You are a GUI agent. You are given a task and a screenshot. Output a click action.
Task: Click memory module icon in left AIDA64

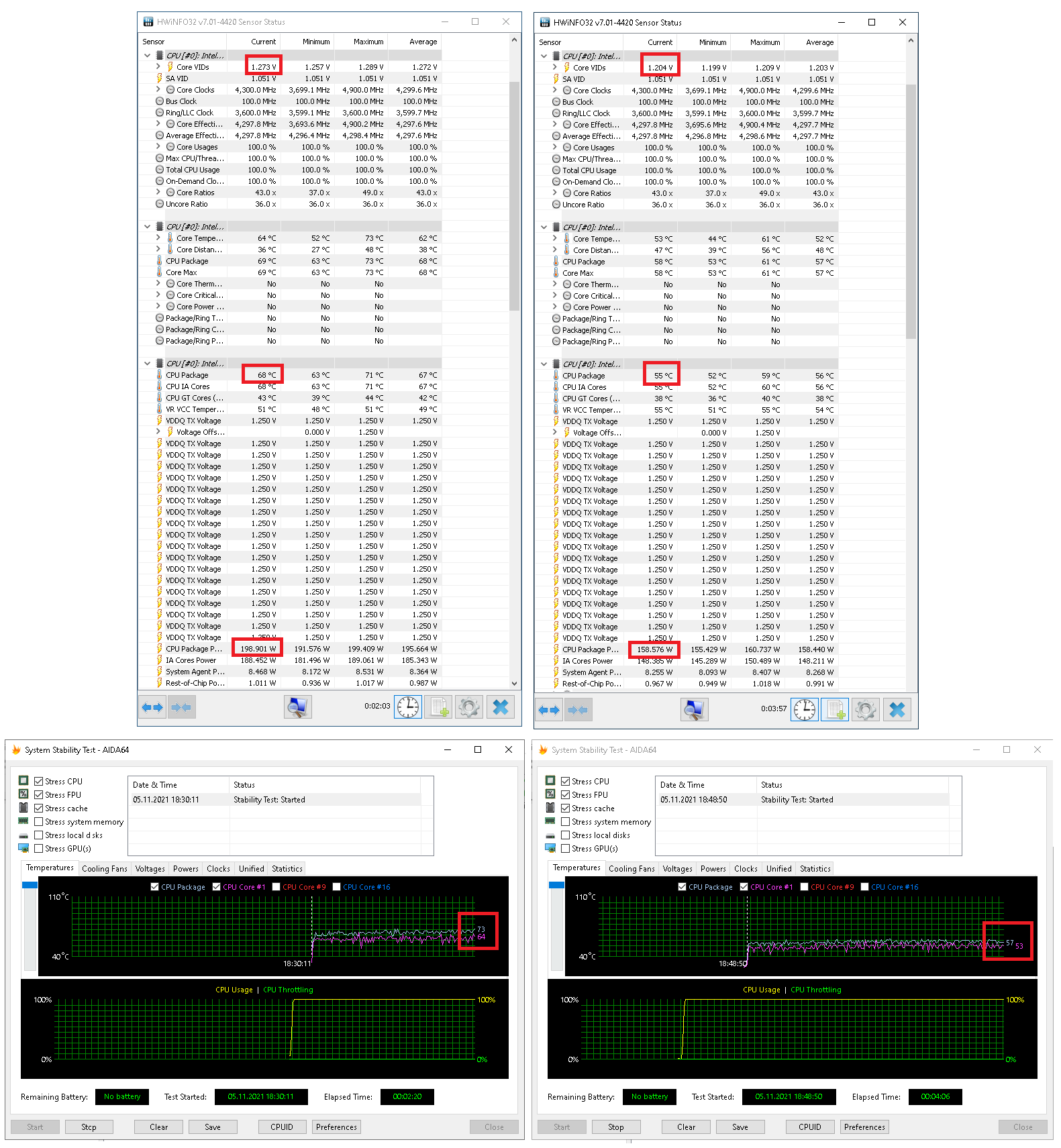tap(23, 821)
